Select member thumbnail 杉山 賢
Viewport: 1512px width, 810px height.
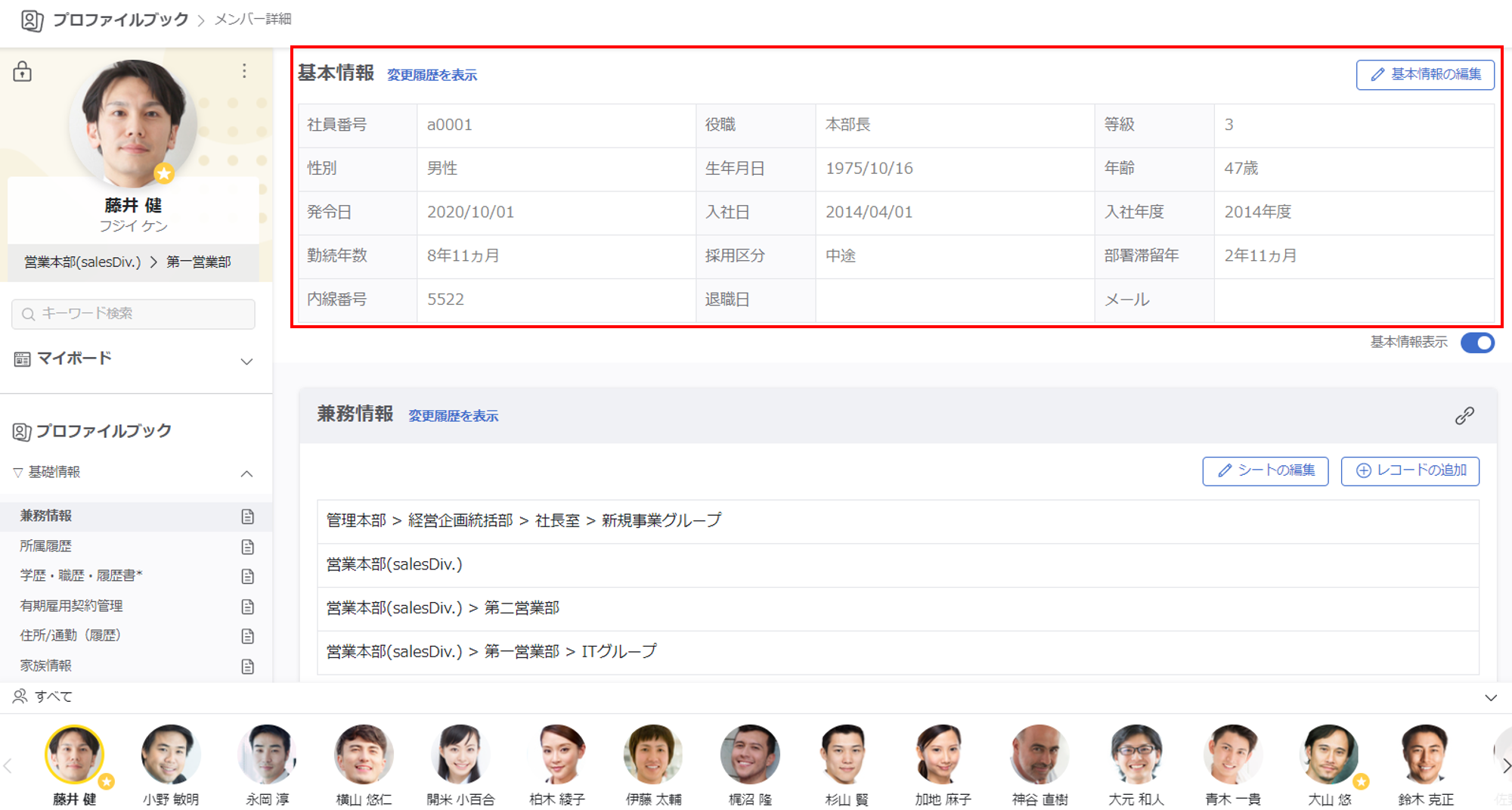coord(847,754)
